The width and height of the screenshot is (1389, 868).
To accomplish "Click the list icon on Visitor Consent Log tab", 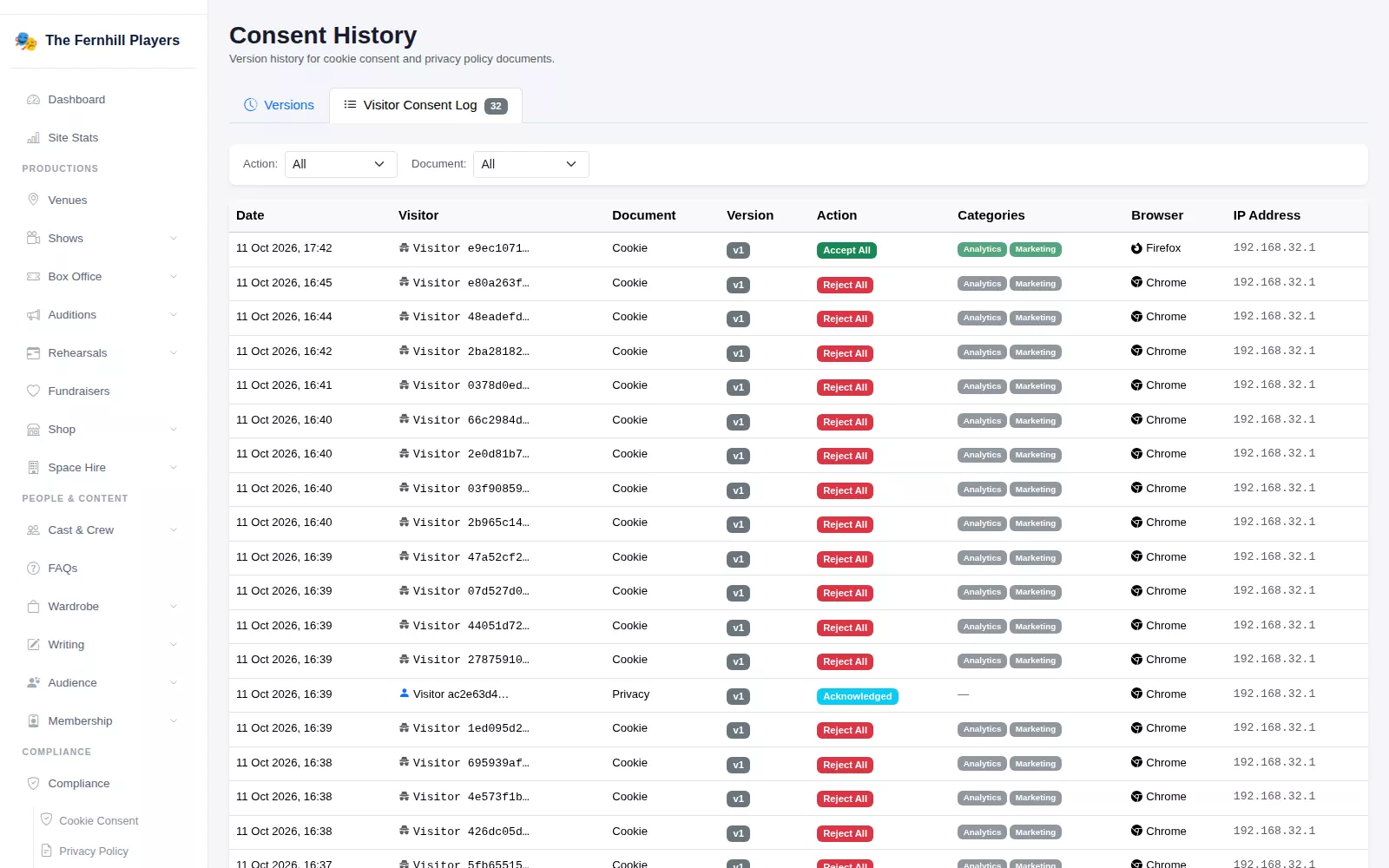I will 350,105.
